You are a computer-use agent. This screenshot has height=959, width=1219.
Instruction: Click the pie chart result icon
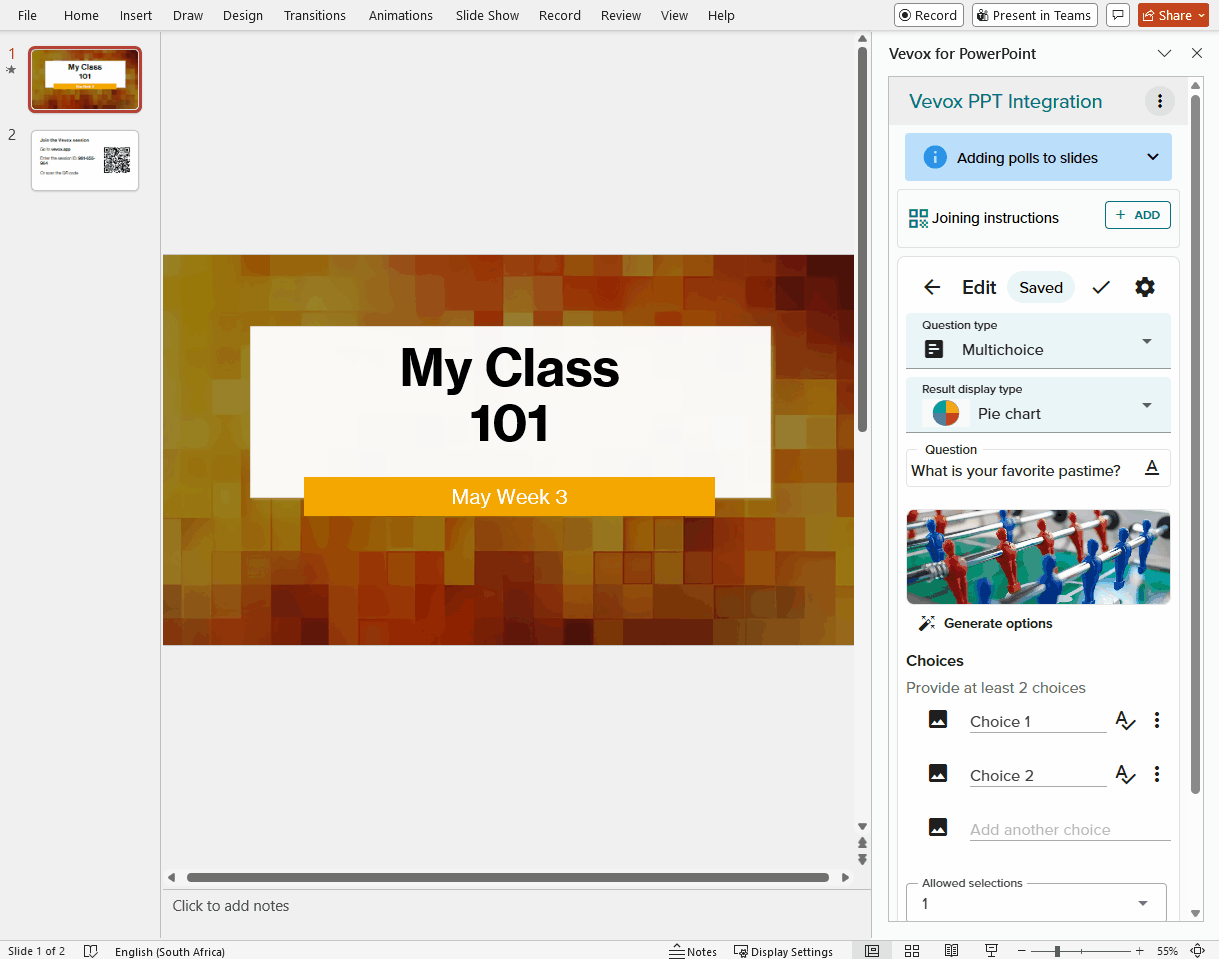(946, 413)
